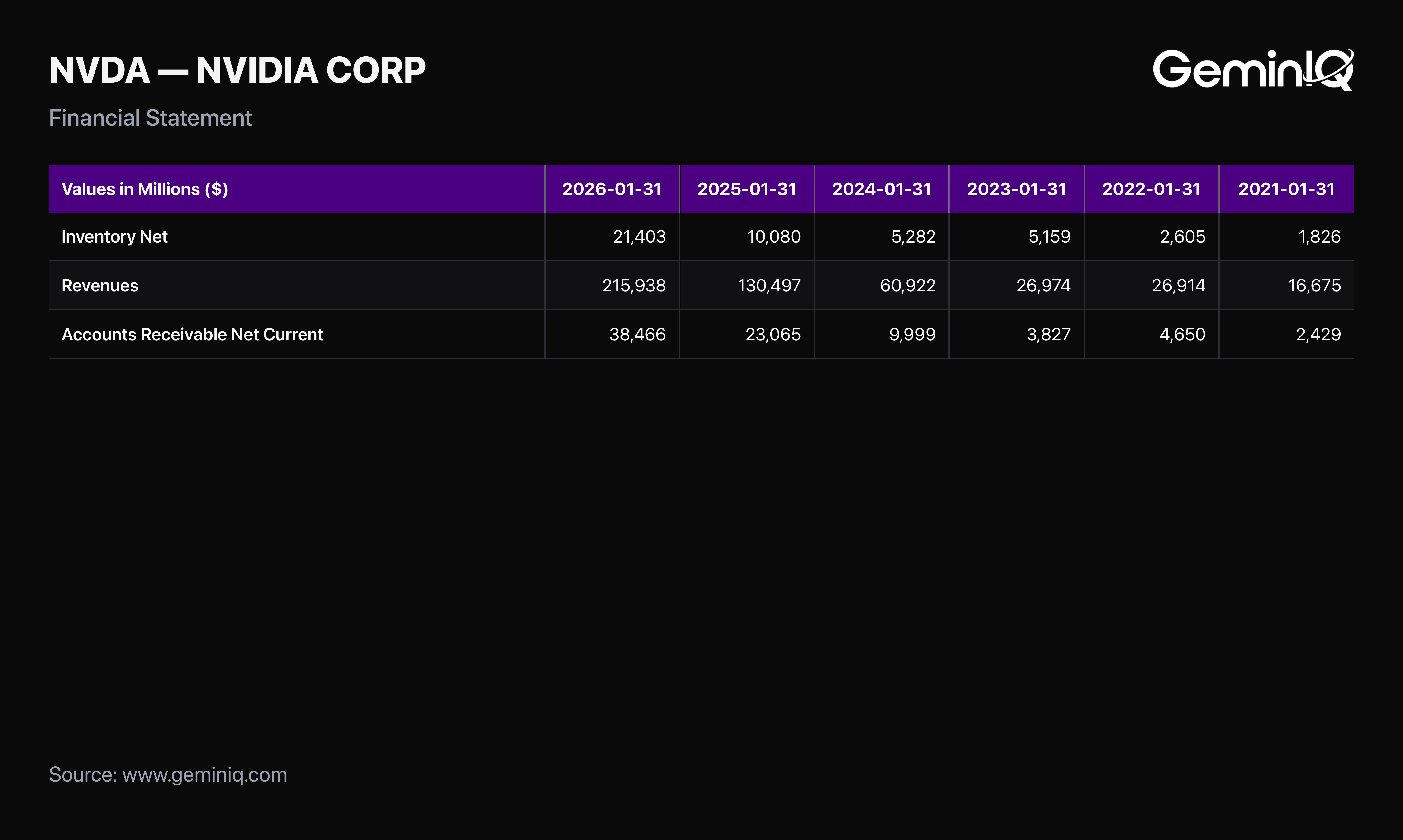The image size is (1403, 840).
Task: Select the 2026-01-31 column header
Action: 612,189
